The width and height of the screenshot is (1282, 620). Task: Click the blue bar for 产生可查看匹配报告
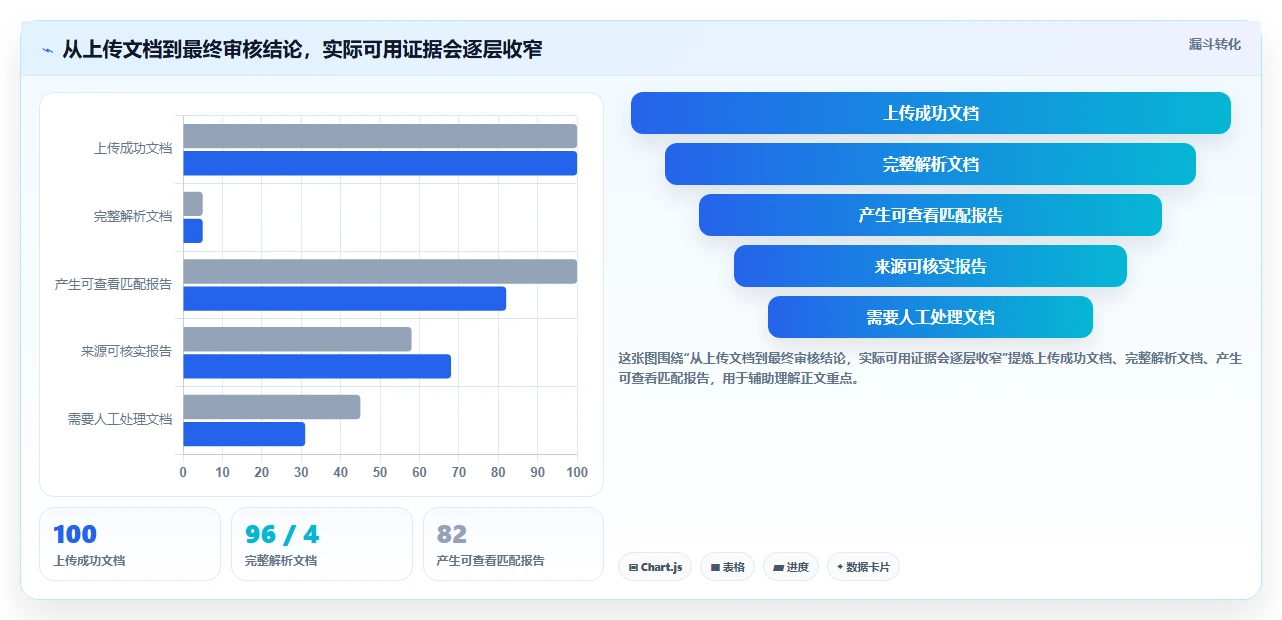tap(344, 298)
